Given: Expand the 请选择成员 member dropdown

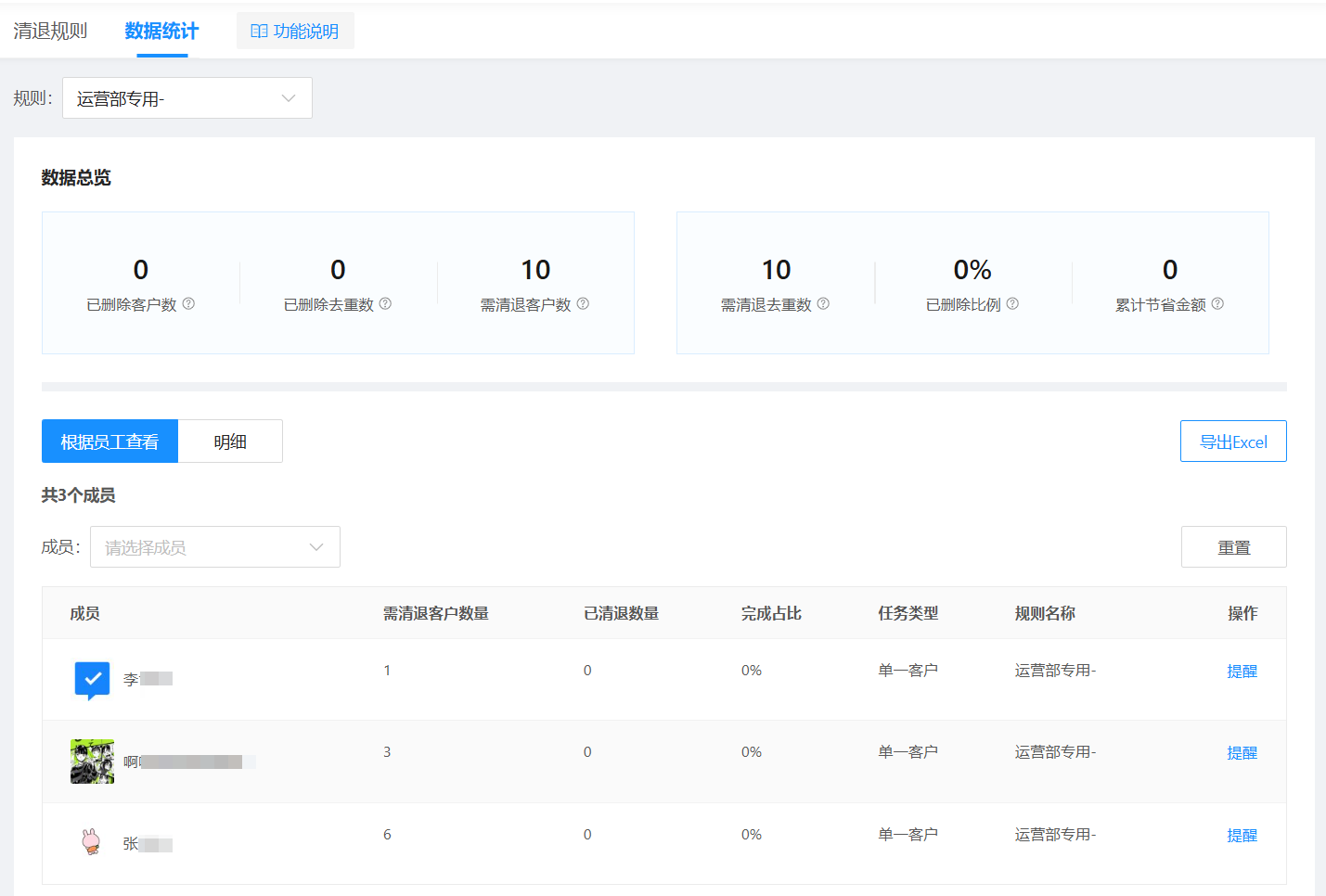Looking at the screenshot, I should coord(215,547).
